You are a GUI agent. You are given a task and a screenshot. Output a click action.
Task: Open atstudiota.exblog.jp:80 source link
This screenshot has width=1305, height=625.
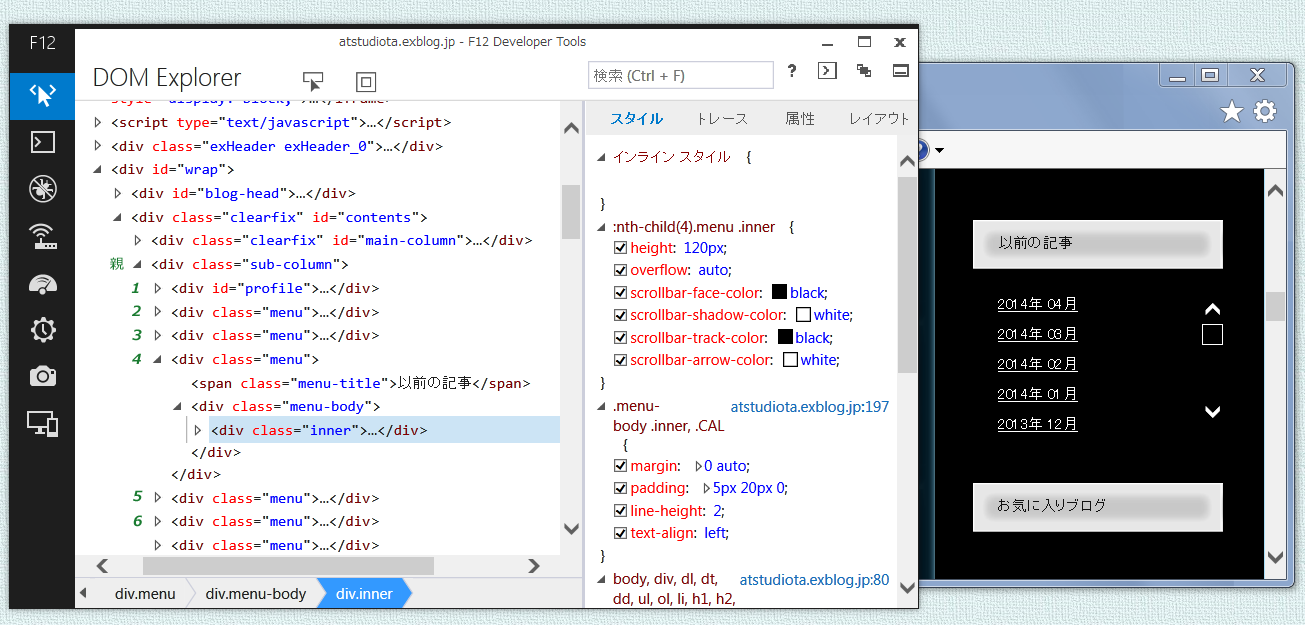pos(814,579)
